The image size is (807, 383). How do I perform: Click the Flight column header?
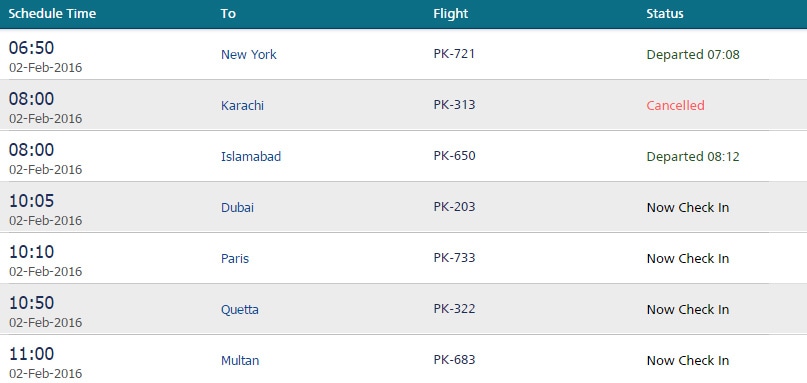tap(450, 14)
